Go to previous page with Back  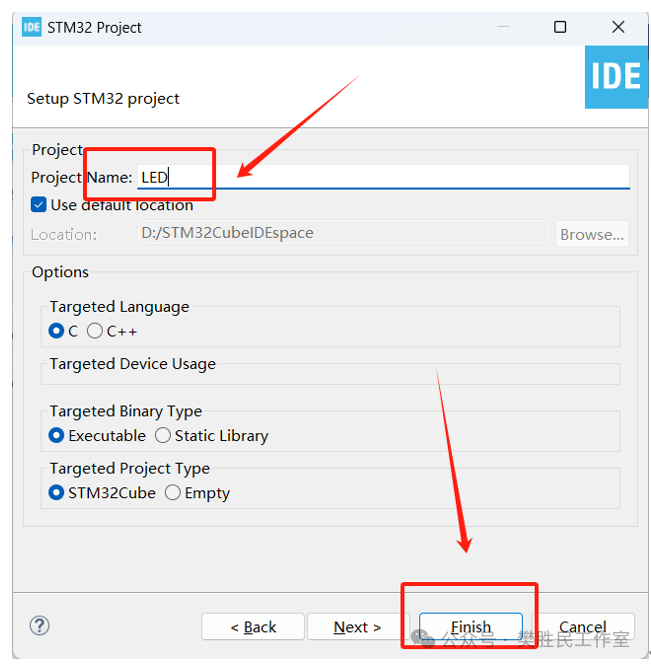pos(253,626)
